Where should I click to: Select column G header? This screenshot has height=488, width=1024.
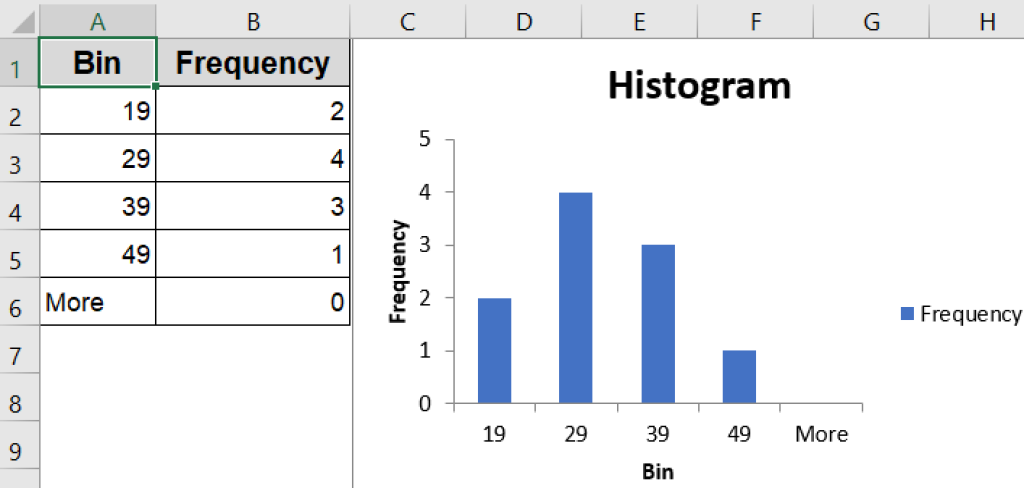point(871,22)
